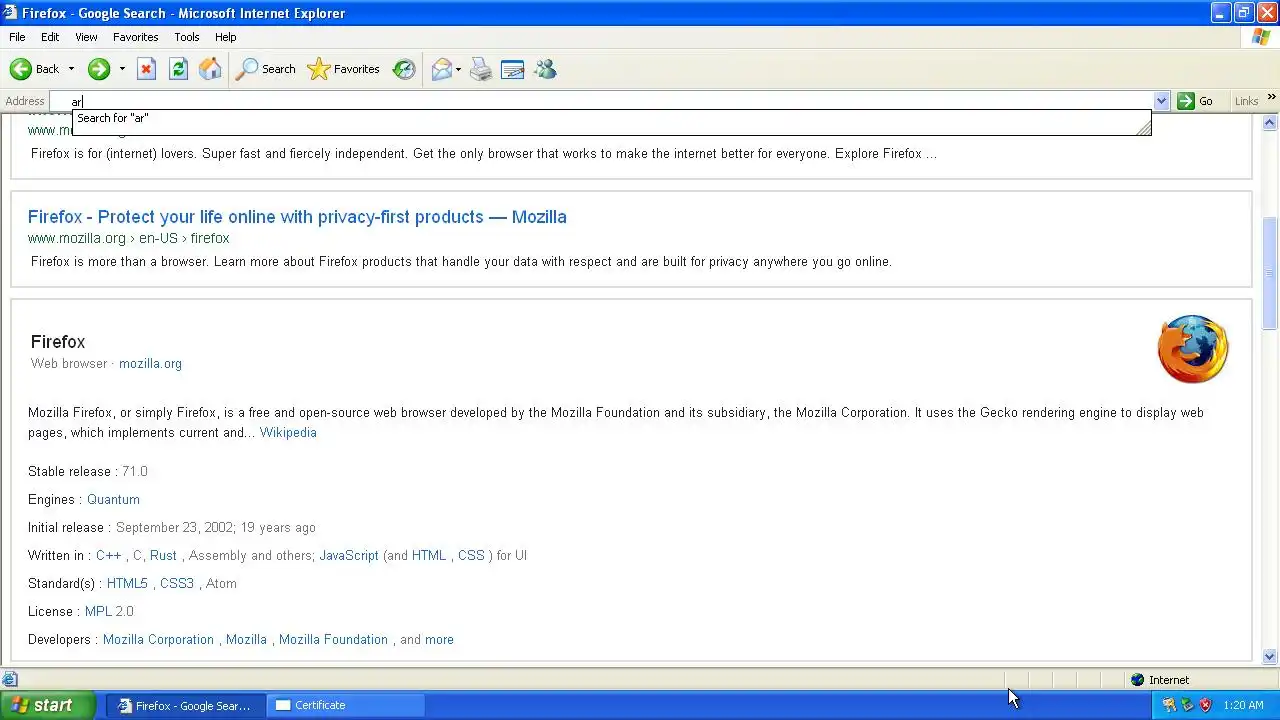Click the Rust language link

[x=163, y=556]
